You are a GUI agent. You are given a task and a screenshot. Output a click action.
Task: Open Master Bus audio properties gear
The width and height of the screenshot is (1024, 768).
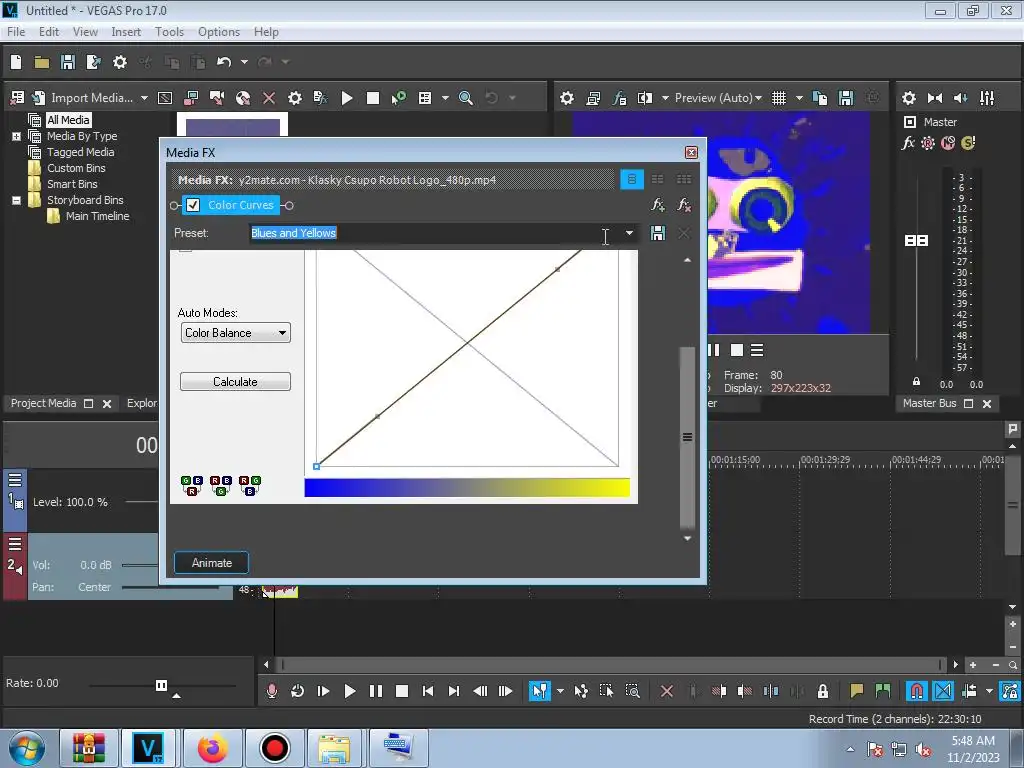[908, 98]
